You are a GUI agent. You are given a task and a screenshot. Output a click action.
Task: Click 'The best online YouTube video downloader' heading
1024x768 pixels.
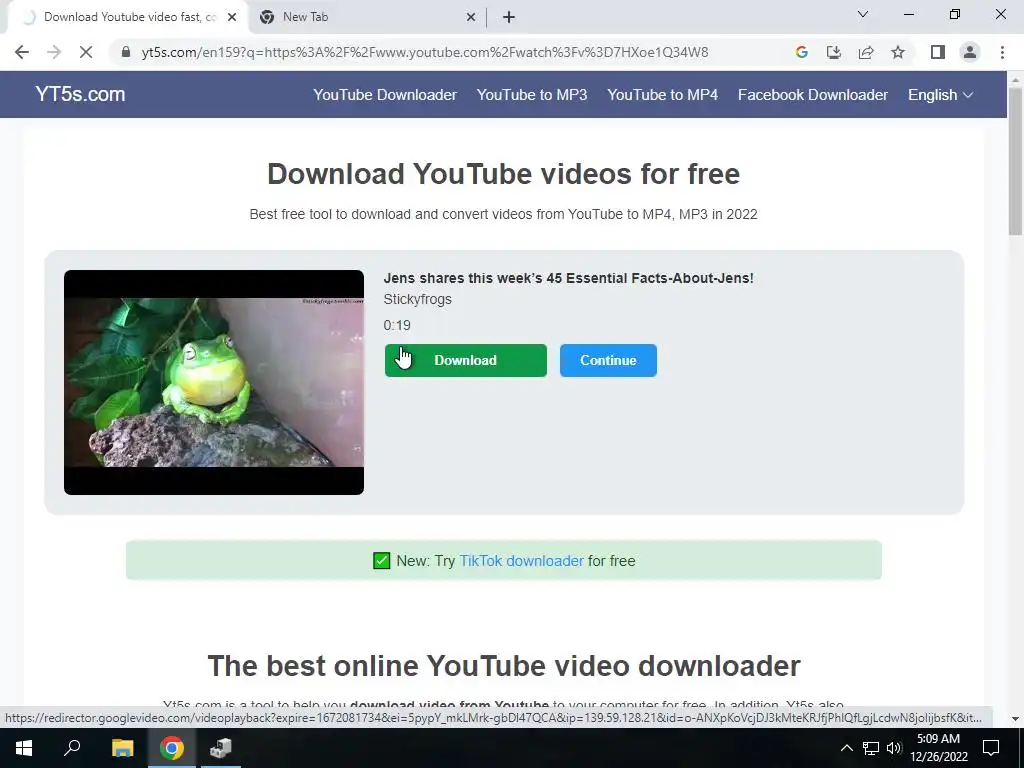pyautogui.click(x=504, y=666)
